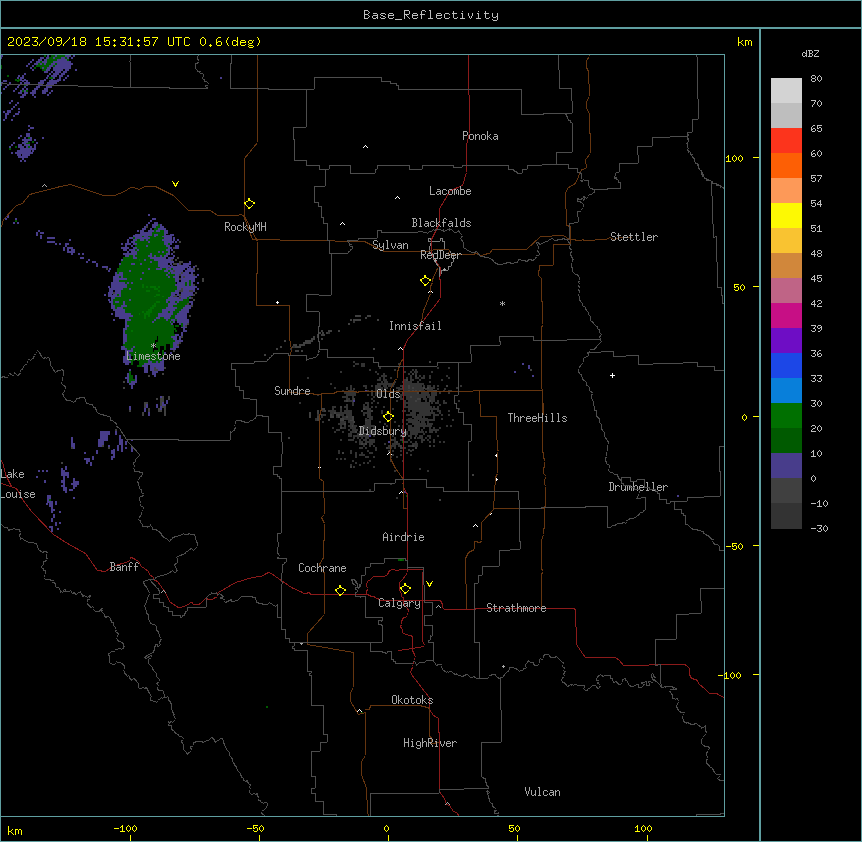The image size is (862, 842).
Task: Click the RockyMH text label
Action: [x=245, y=227]
